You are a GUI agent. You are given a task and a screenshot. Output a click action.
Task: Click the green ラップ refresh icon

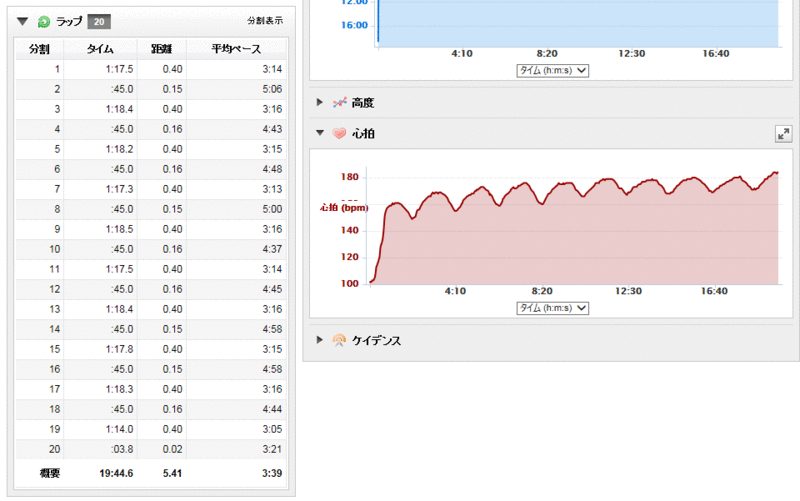tap(43, 21)
